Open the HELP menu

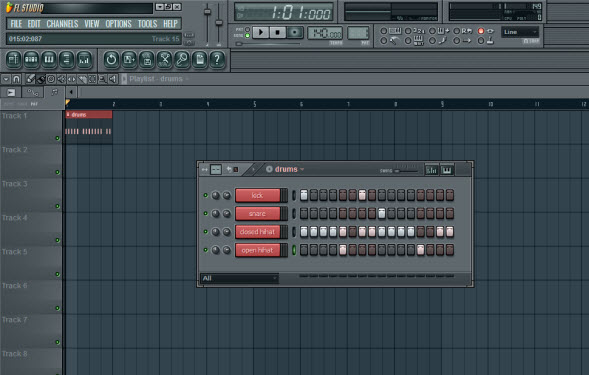(x=170, y=24)
